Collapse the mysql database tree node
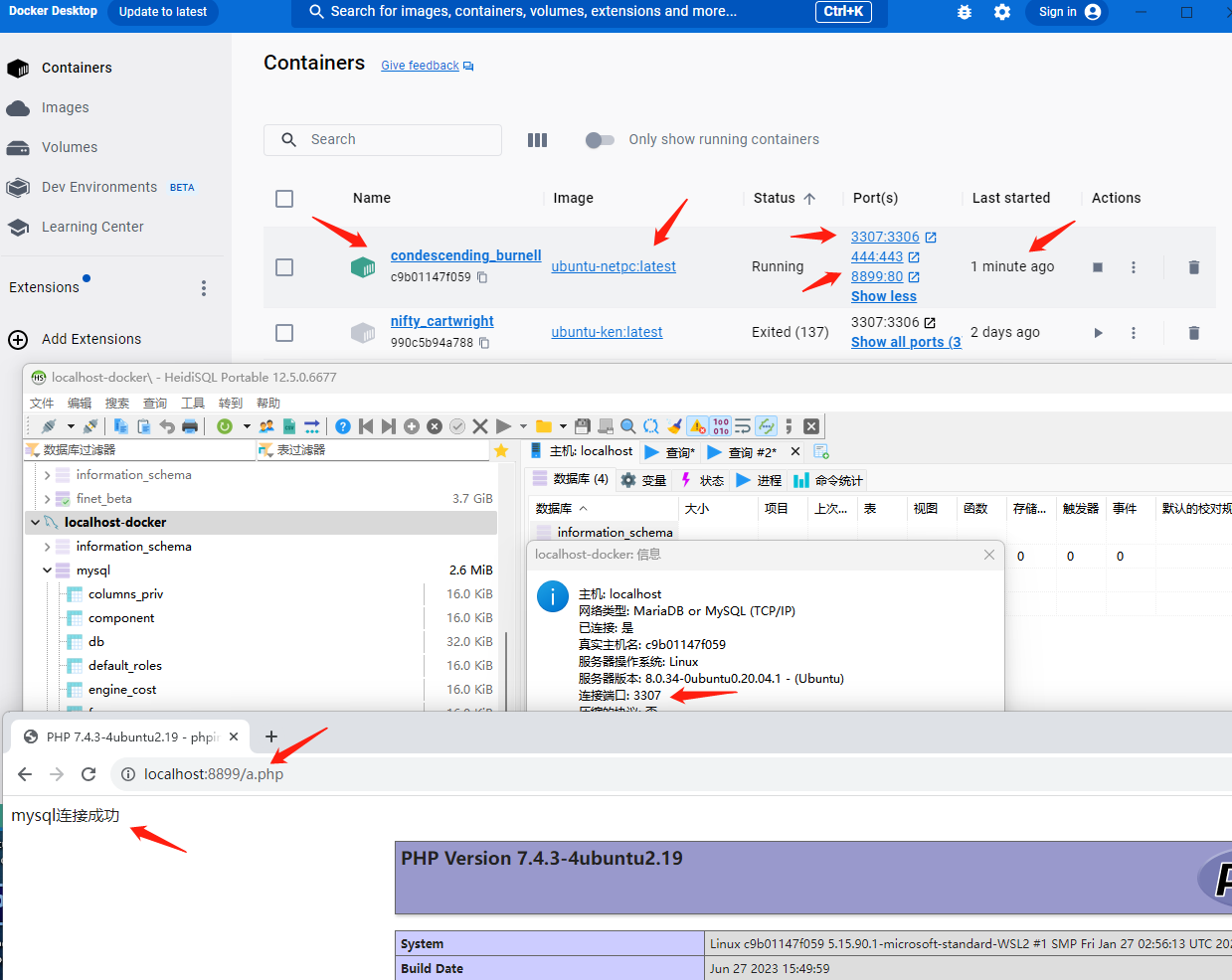 [47, 571]
